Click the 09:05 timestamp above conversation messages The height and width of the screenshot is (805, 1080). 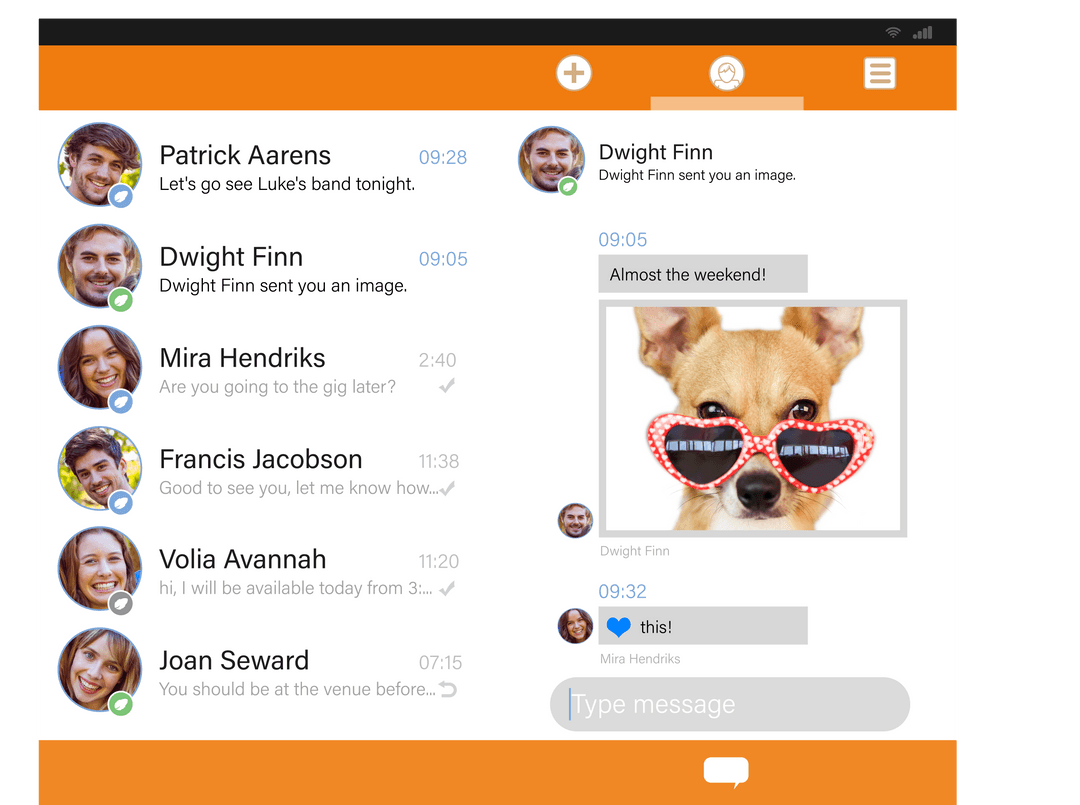pyautogui.click(x=623, y=240)
